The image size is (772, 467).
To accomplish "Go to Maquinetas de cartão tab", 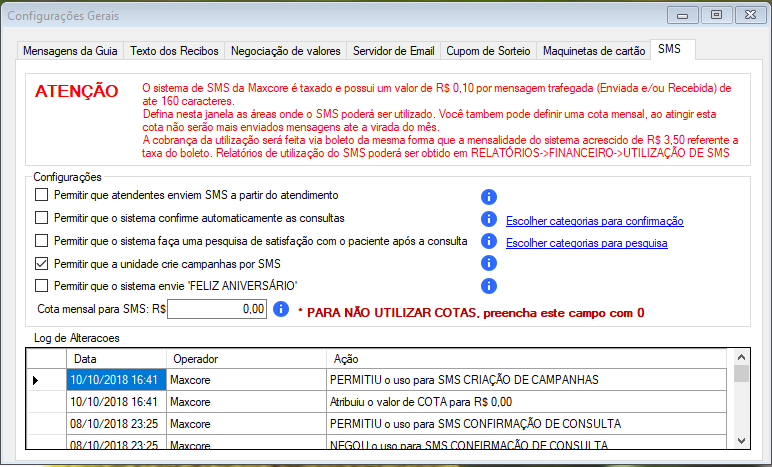I will coord(593,51).
